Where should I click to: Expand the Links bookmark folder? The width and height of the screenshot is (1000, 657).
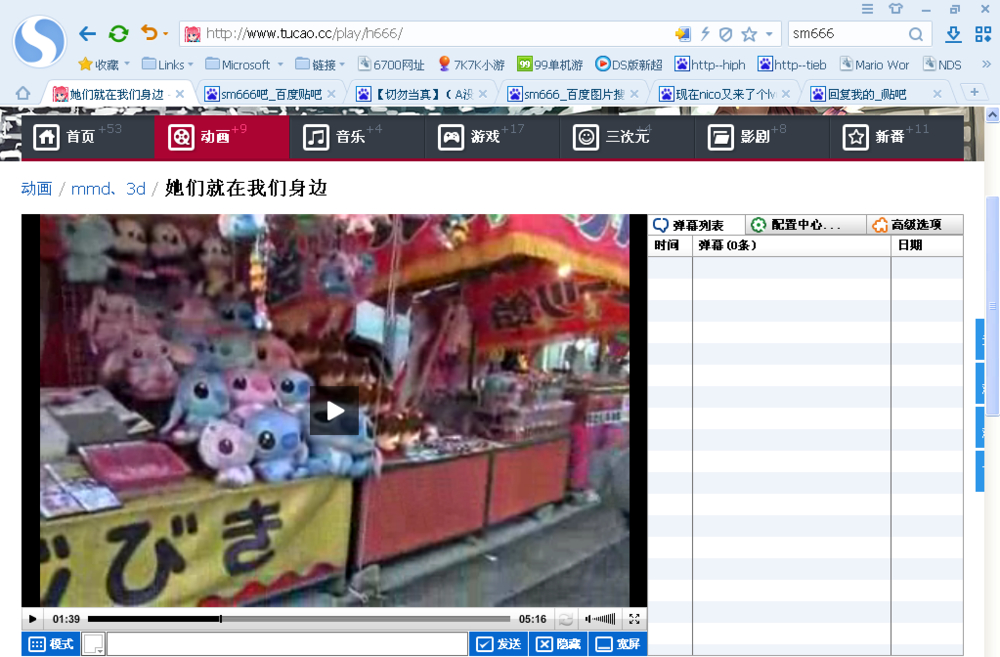168,64
